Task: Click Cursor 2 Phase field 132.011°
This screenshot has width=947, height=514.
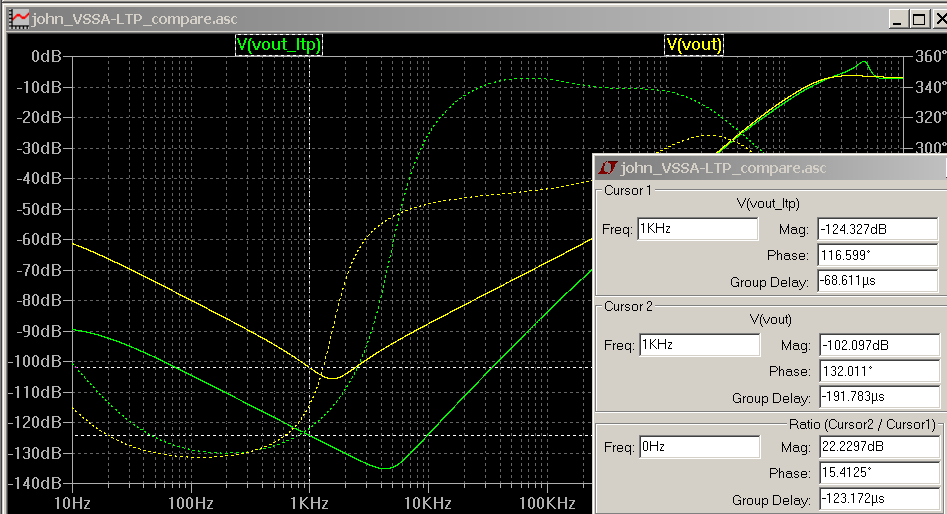Action: click(879, 371)
